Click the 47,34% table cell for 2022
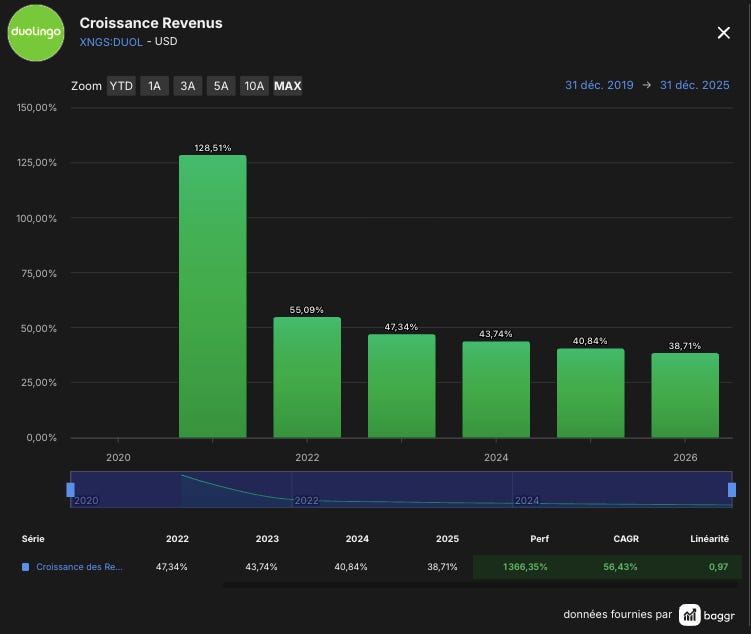 click(171, 567)
